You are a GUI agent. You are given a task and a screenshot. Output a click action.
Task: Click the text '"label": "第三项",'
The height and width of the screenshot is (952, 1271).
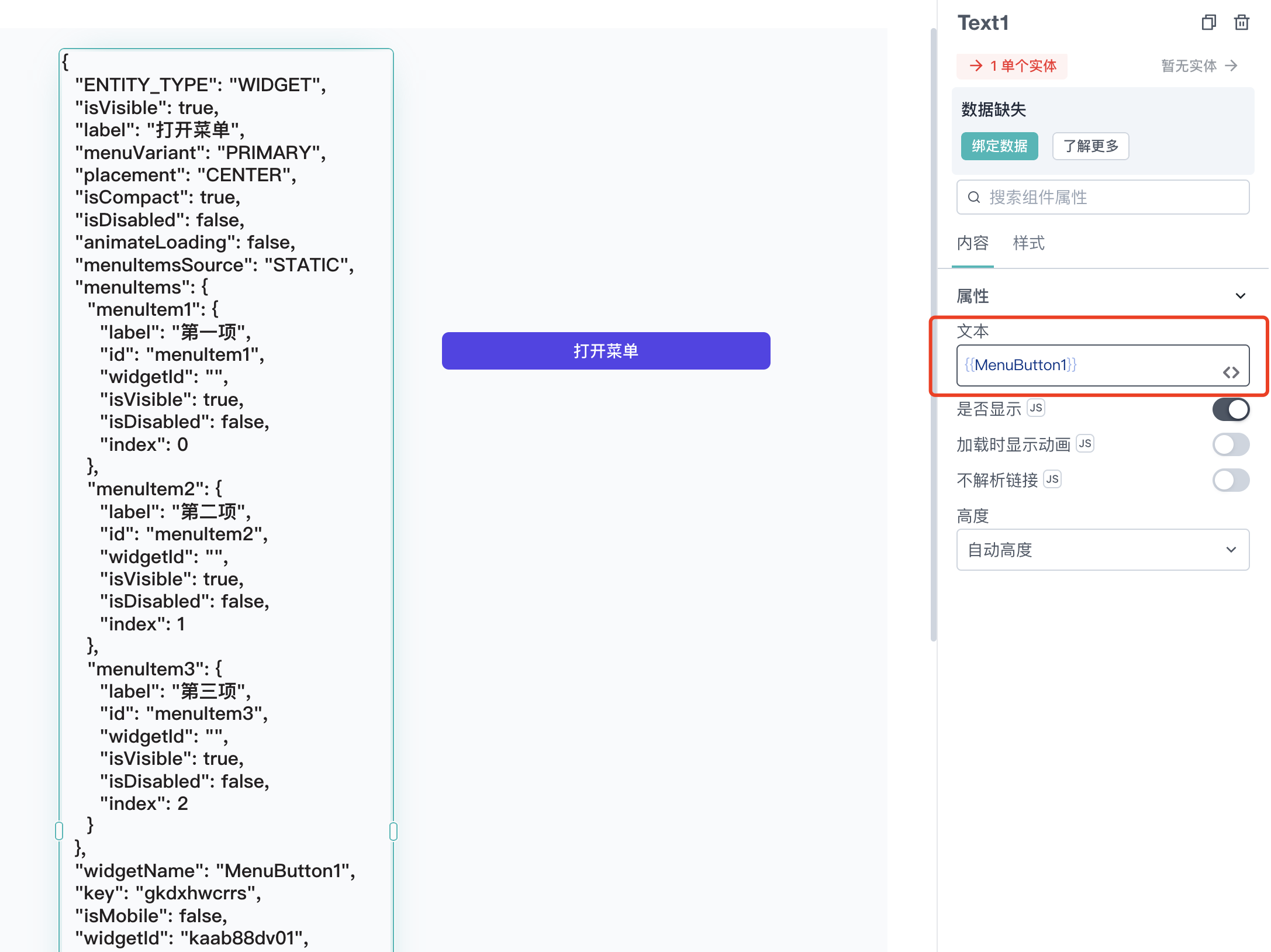pyautogui.click(x=175, y=692)
